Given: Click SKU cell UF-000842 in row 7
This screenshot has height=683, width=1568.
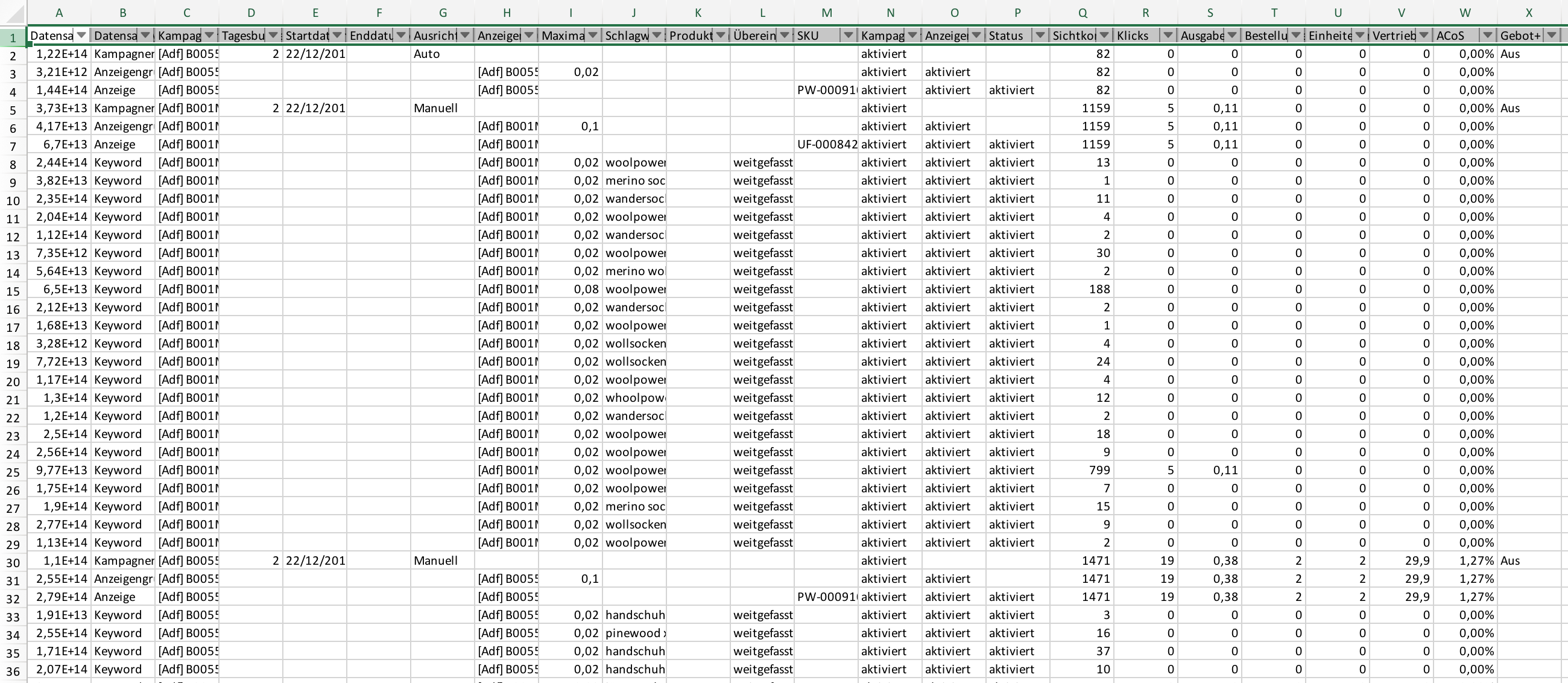Looking at the screenshot, I should click(826, 144).
